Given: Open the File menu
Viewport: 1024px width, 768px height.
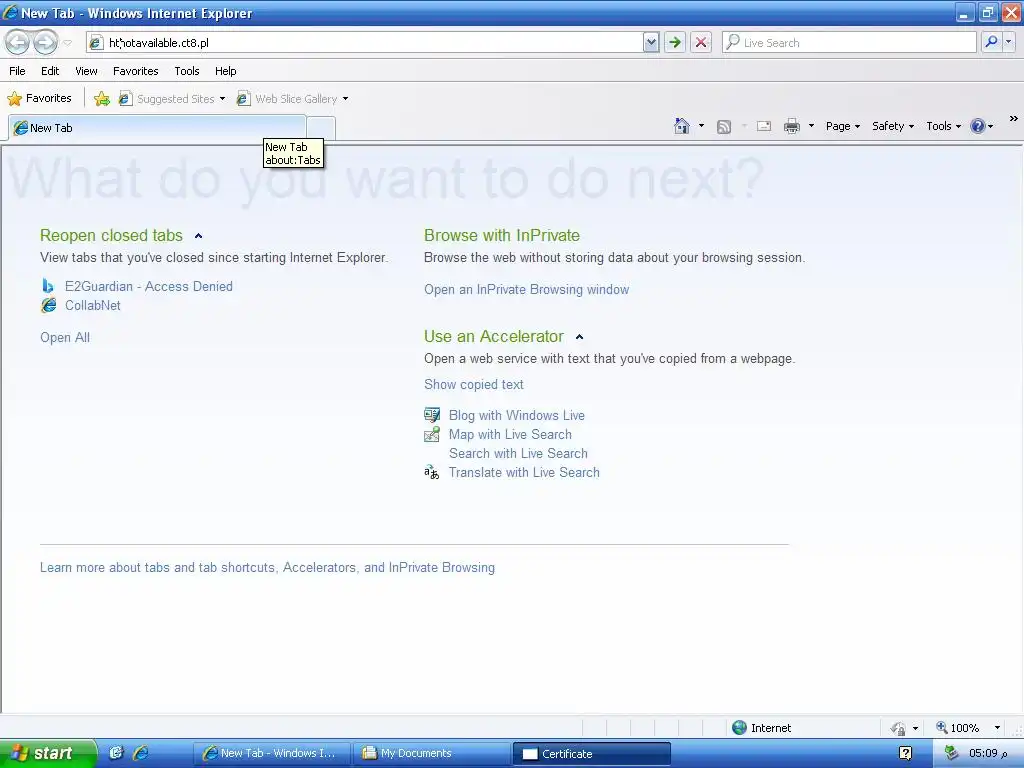Looking at the screenshot, I should point(18,71).
